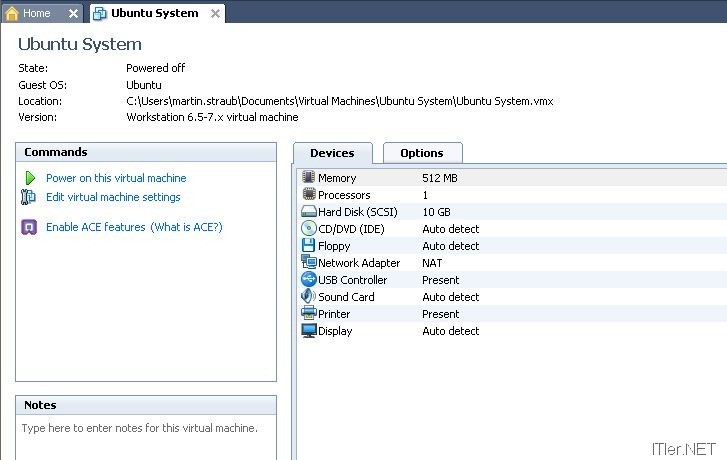Close the Home tab
727x460 pixels.
point(73,14)
